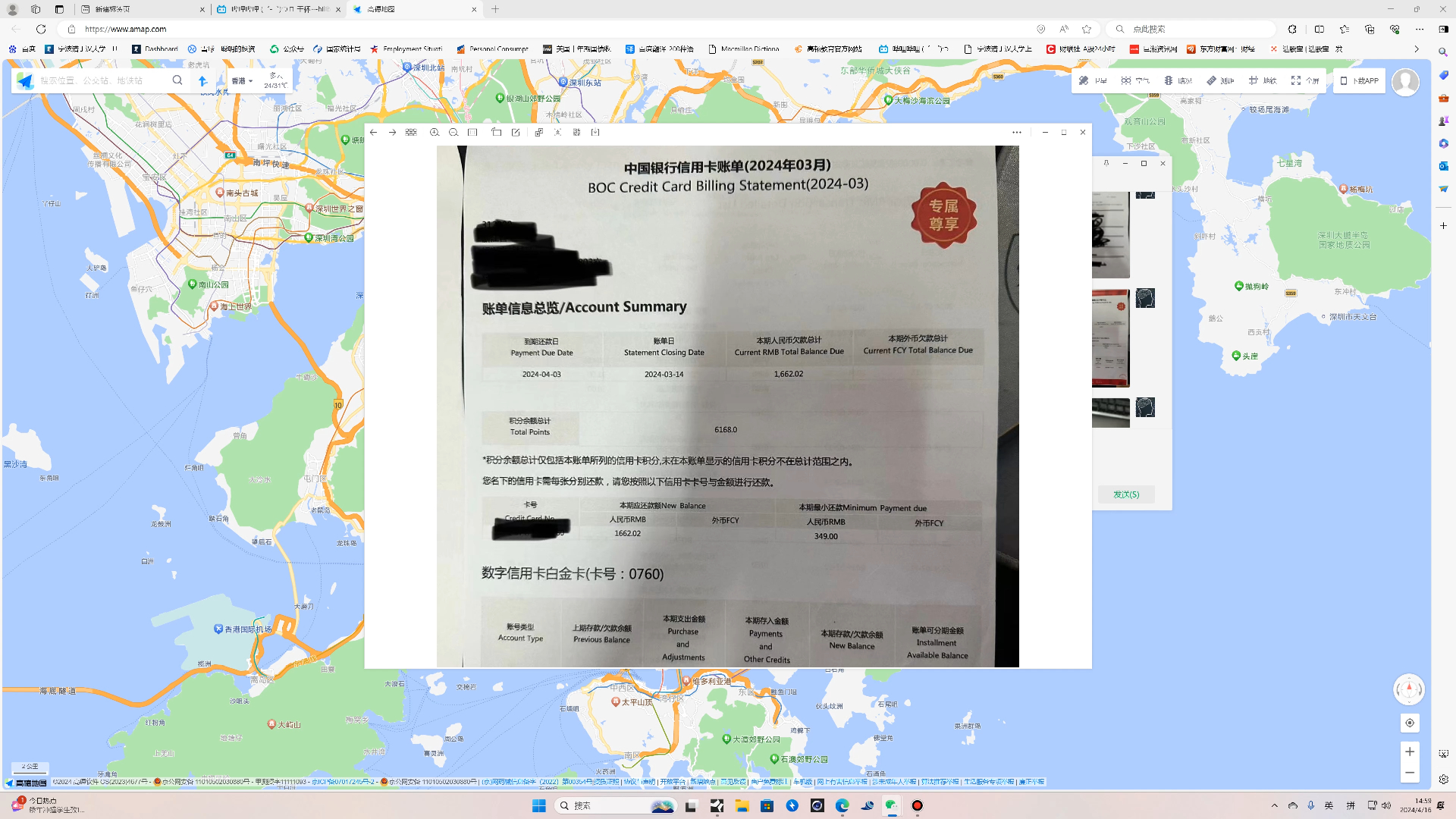Select the distance measuring tool
This screenshot has height=819, width=1456.
1220,80
